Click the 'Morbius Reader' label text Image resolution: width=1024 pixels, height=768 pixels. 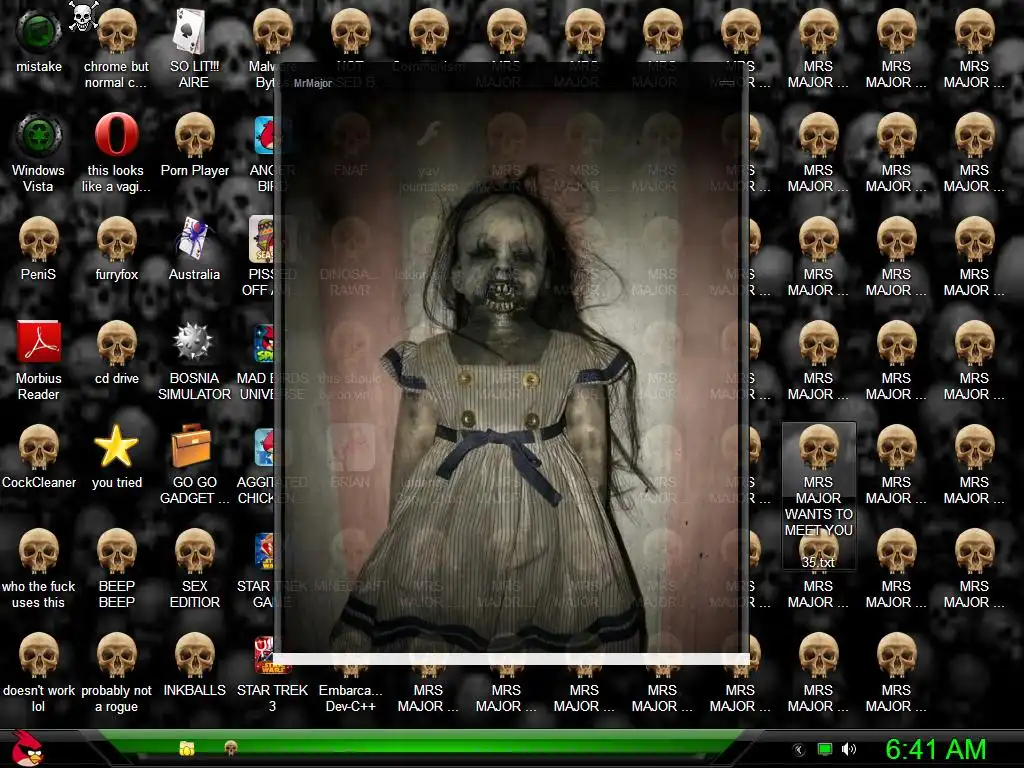[x=39, y=386]
